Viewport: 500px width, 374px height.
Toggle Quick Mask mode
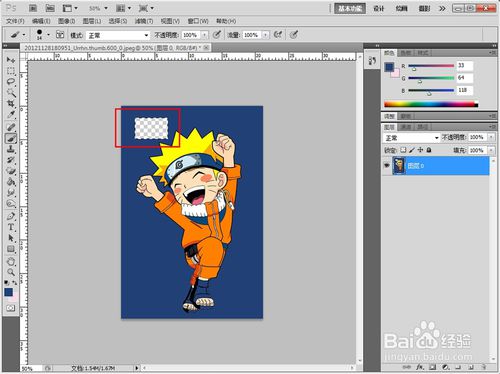coord(11,308)
